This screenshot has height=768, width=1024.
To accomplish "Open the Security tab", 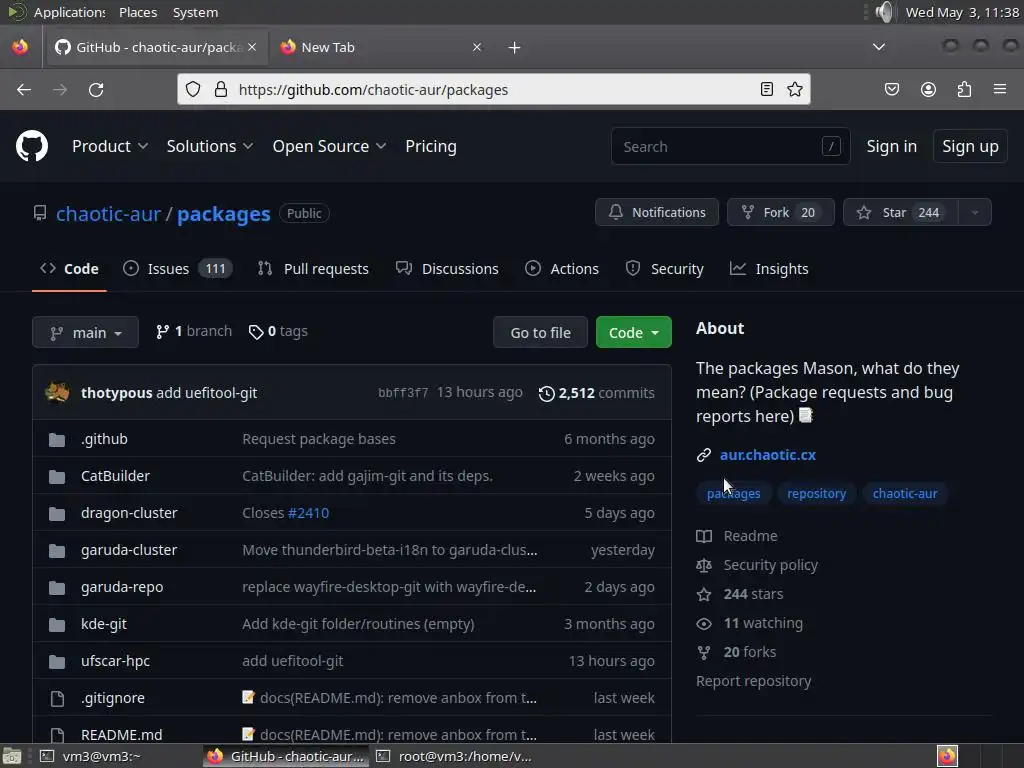I will [x=665, y=268].
